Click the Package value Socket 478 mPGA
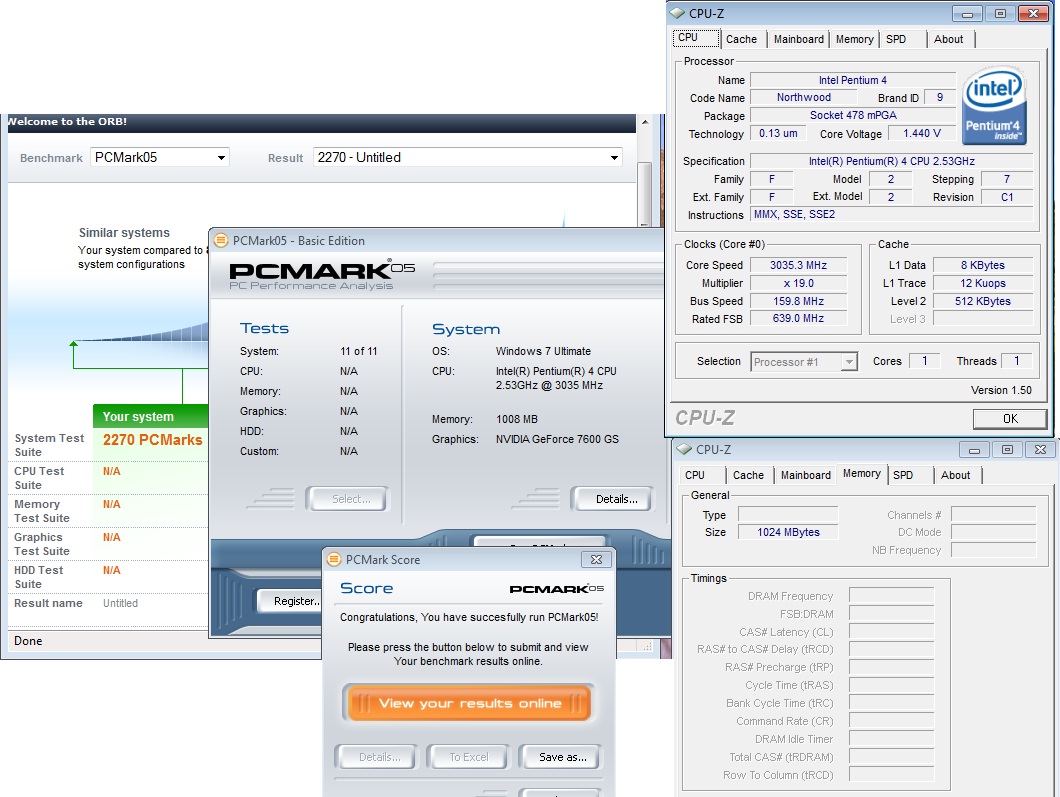Screen dimensions: 1060x797 click(852, 116)
